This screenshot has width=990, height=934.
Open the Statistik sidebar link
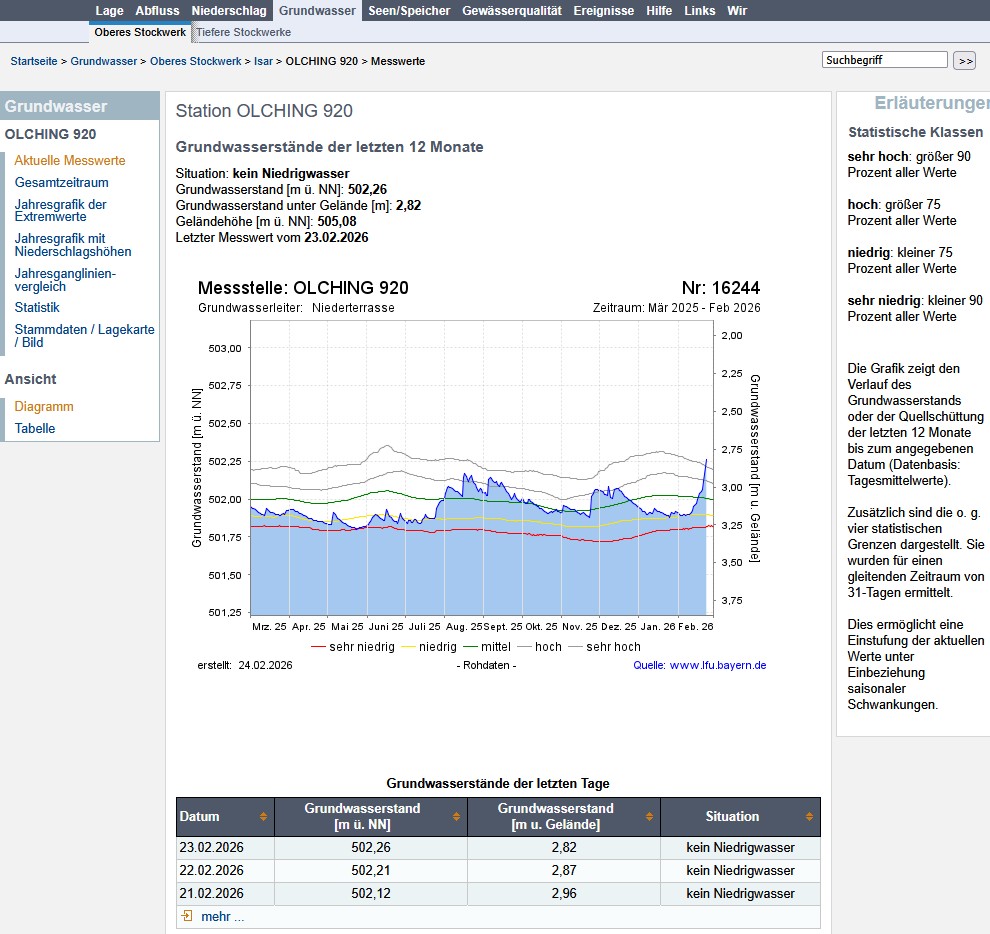tap(37, 308)
